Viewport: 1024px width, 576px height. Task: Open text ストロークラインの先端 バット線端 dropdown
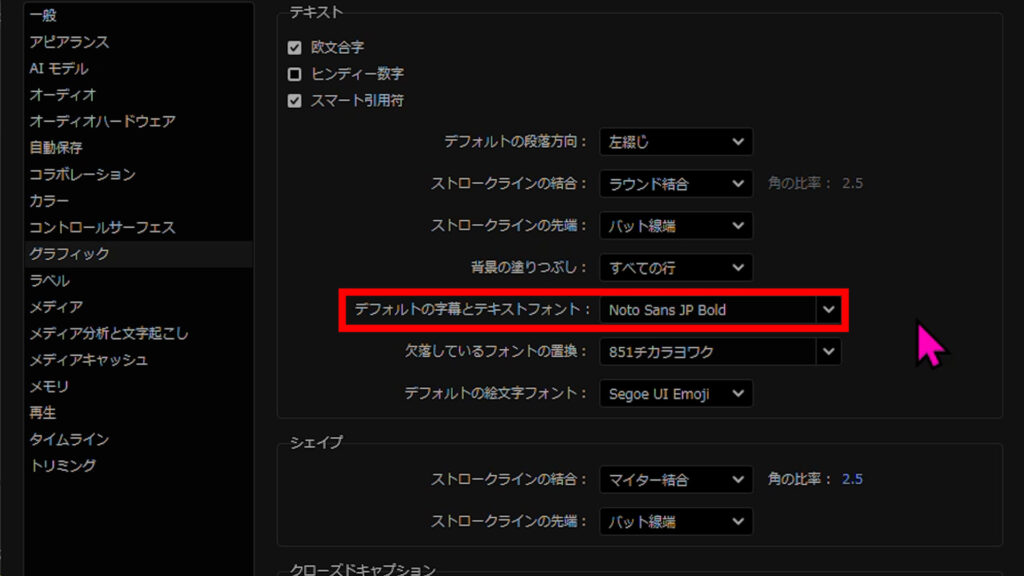pos(676,226)
